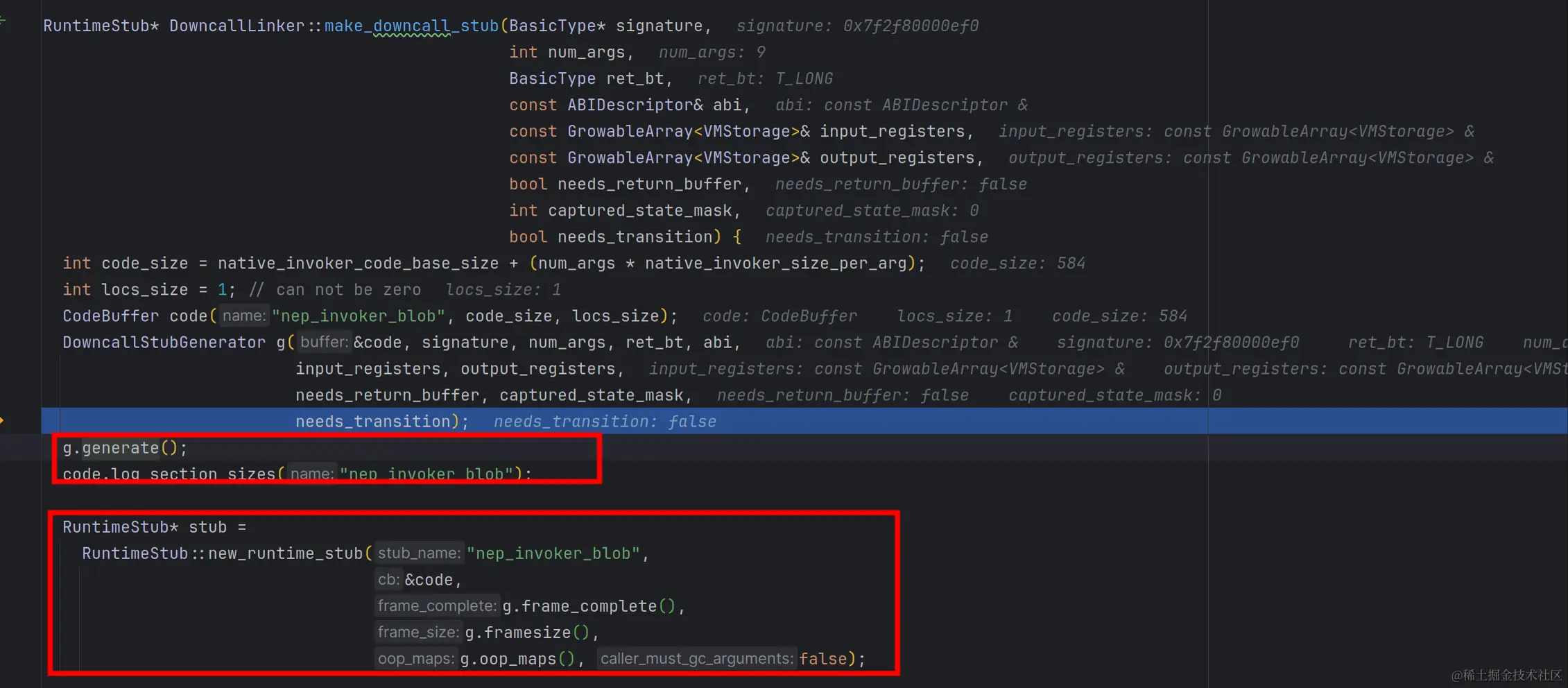Click the g.generate() call
This screenshot has height=688, width=1568.
(x=125, y=447)
